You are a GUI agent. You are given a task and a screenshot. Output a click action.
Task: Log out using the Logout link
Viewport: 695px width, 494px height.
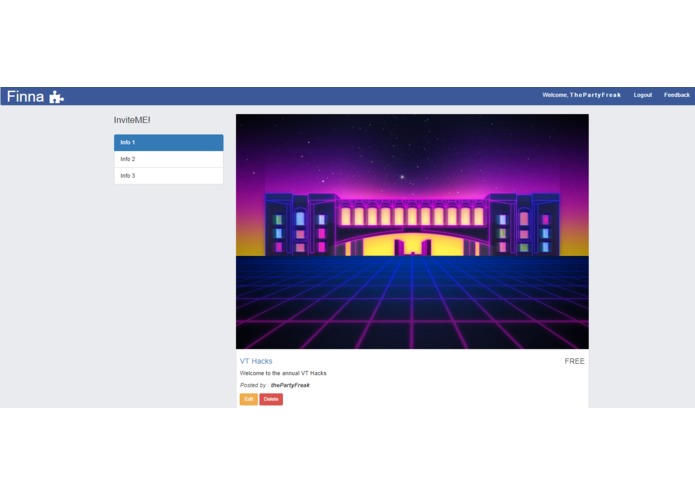pyautogui.click(x=643, y=95)
